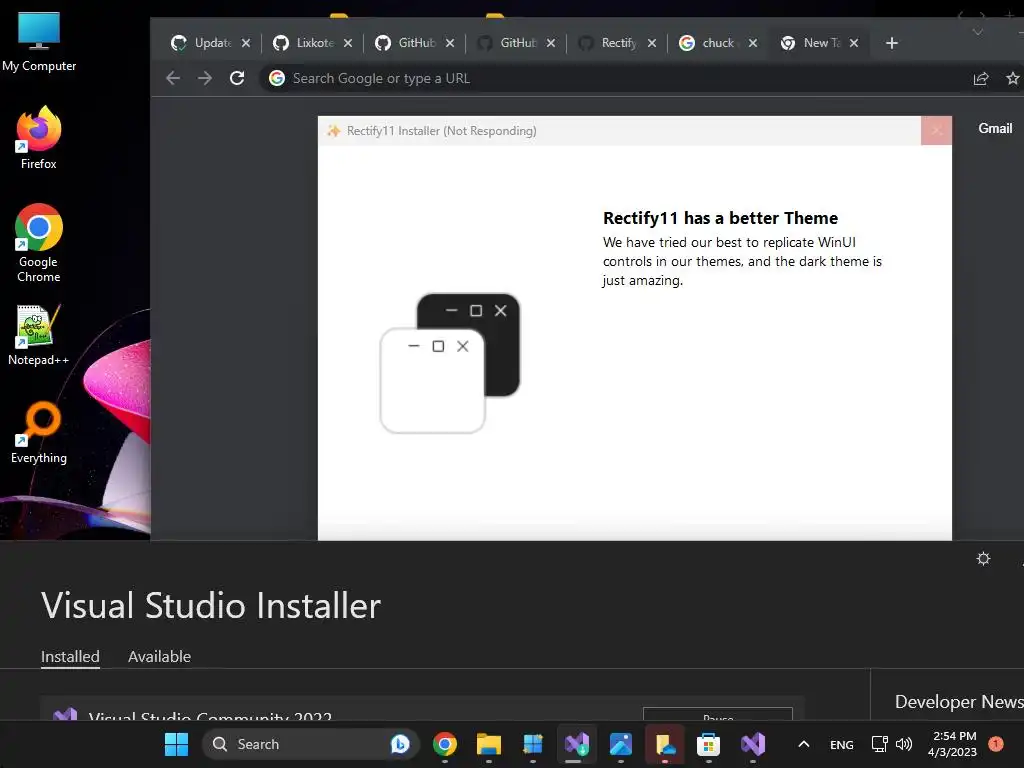Open the My Computer desktop icon

(x=39, y=41)
